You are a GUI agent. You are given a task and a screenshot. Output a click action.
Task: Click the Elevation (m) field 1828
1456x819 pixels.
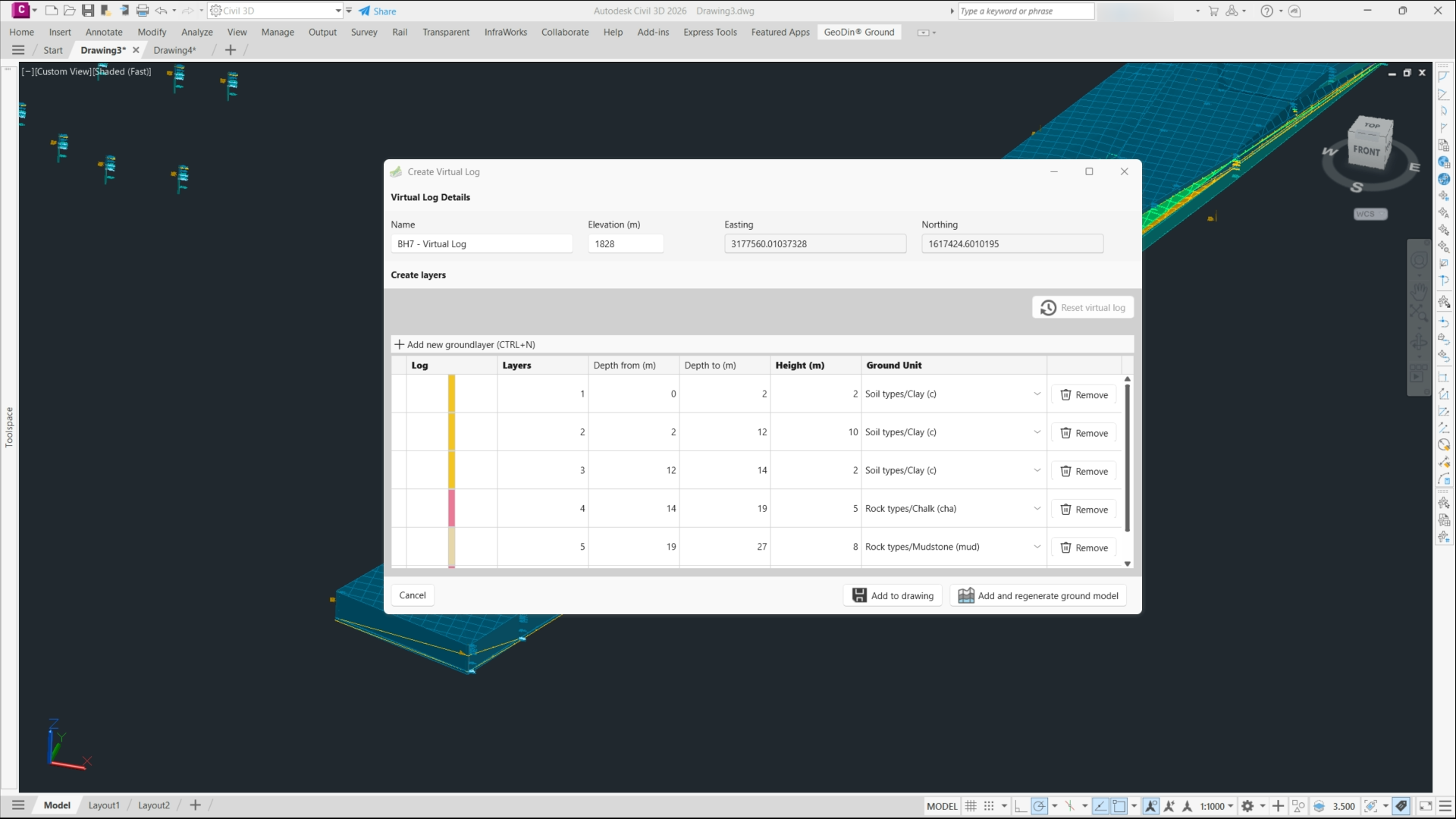pyautogui.click(x=626, y=244)
